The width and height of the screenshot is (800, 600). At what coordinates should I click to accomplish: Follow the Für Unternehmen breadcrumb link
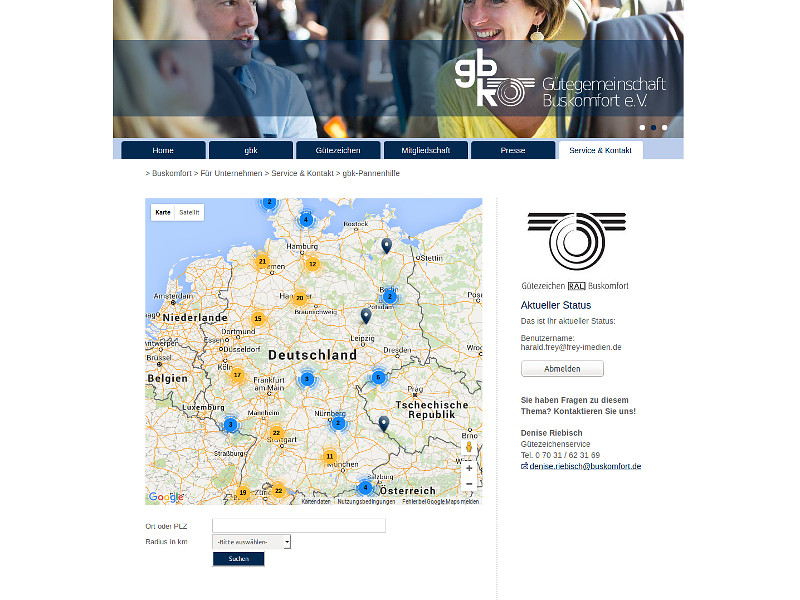coord(231,173)
